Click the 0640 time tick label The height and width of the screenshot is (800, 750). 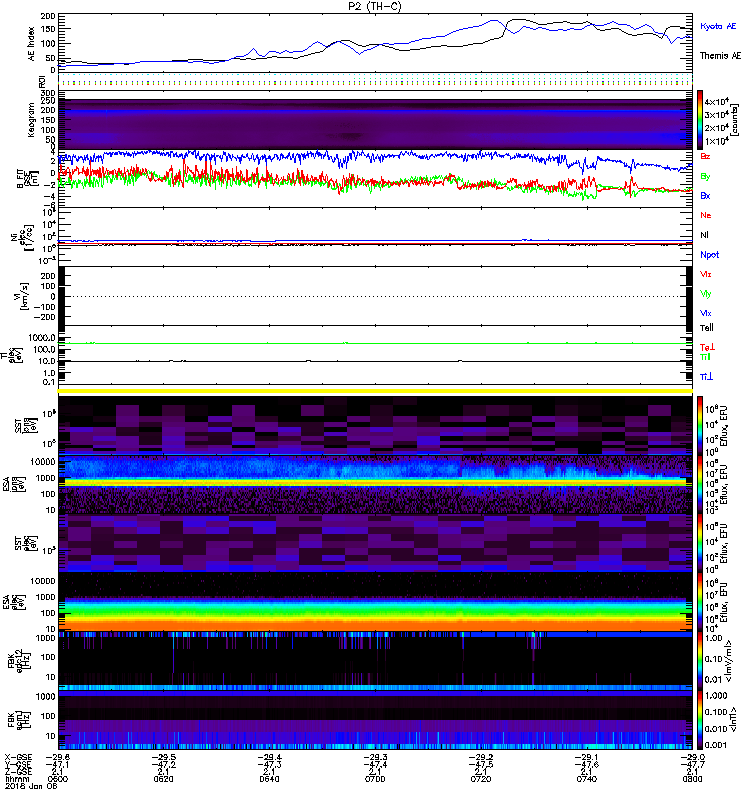coord(269,779)
